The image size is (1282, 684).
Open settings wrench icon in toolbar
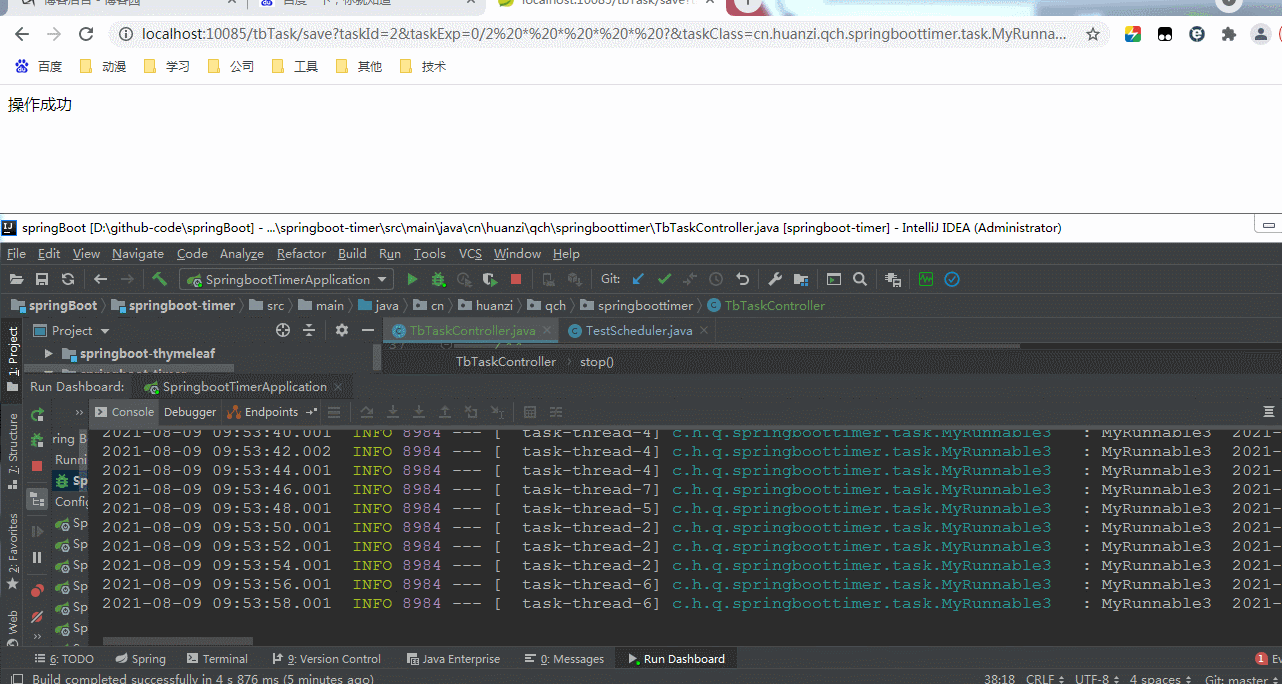[x=775, y=279]
